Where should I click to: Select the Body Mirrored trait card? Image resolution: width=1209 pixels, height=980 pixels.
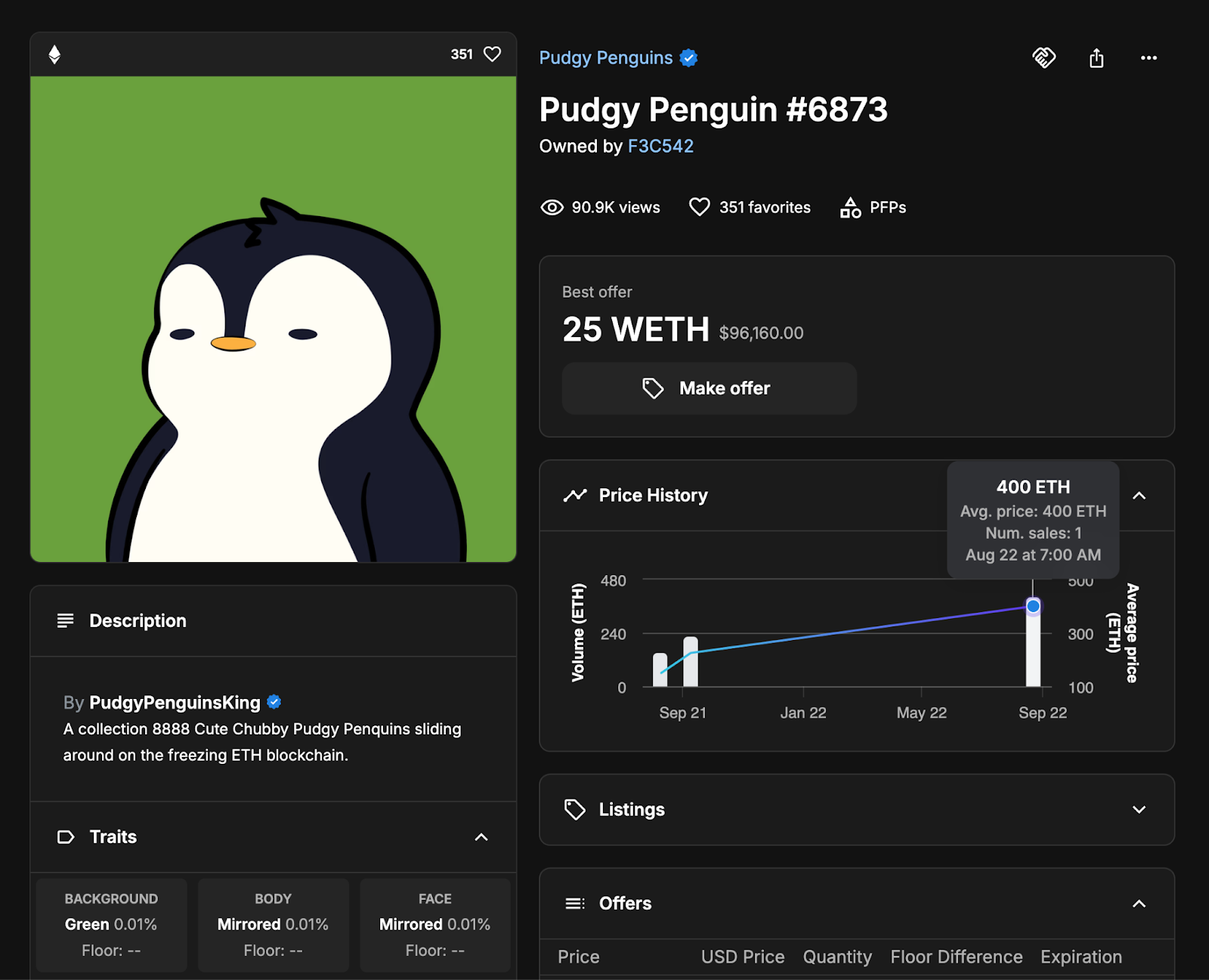click(273, 925)
